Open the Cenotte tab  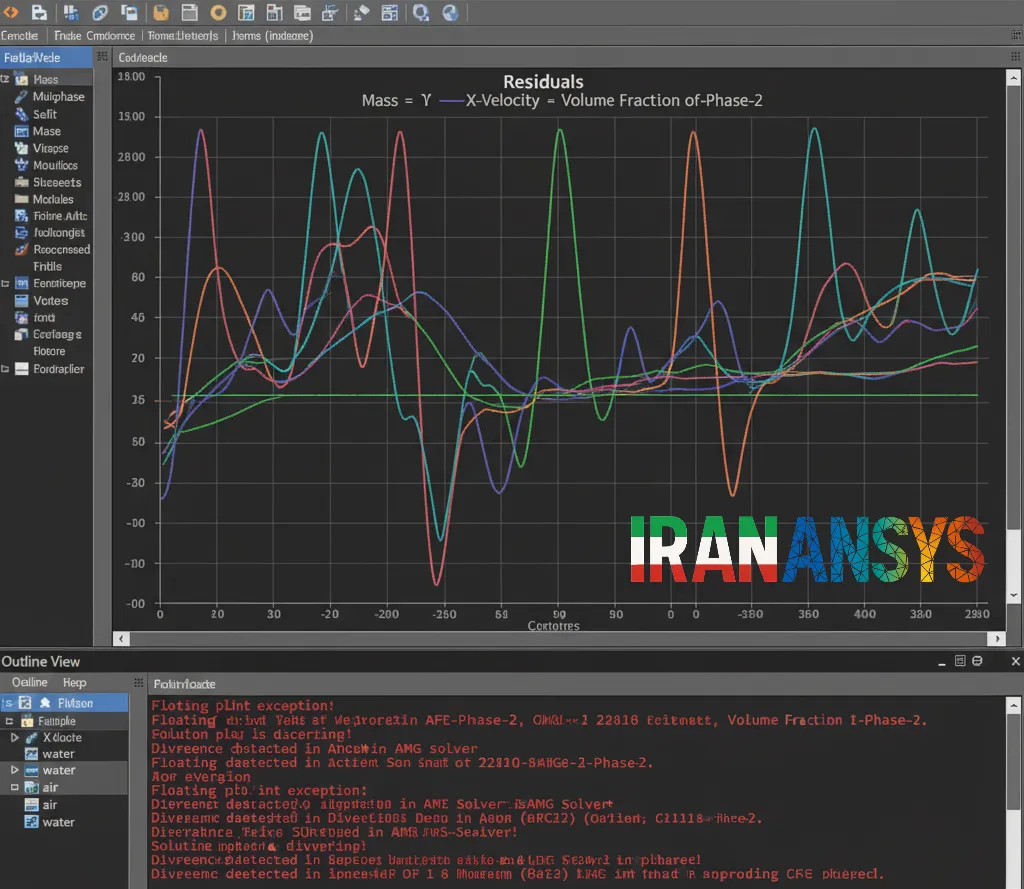(x=19, y=36)
